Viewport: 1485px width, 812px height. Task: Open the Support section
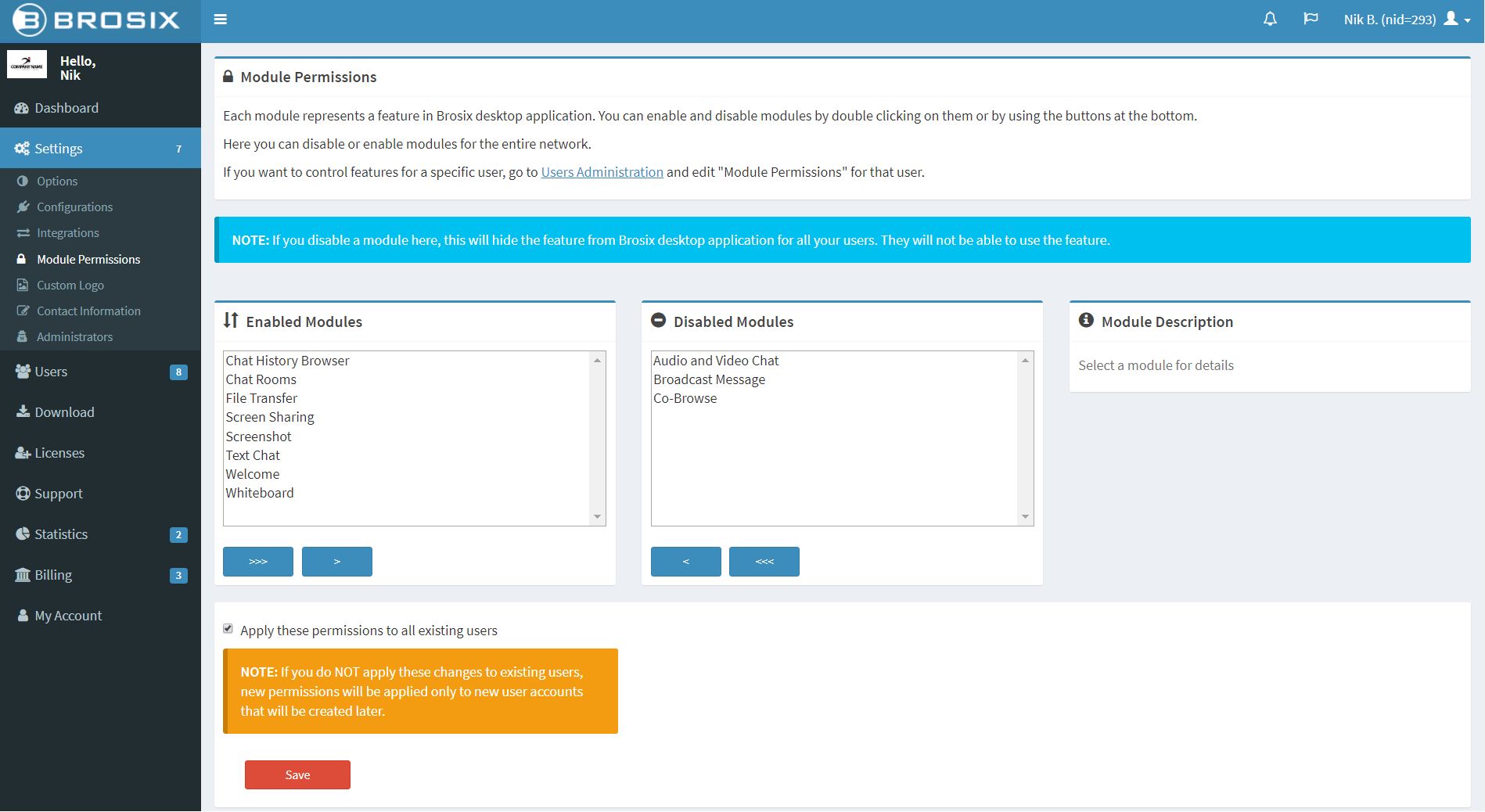pos(59,494)
